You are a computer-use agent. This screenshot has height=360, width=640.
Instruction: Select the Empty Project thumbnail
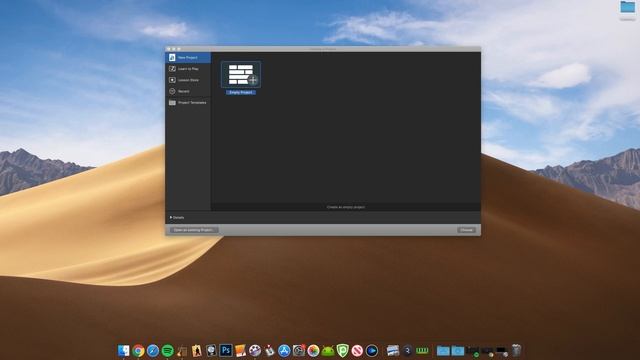[x=241, y=74]
